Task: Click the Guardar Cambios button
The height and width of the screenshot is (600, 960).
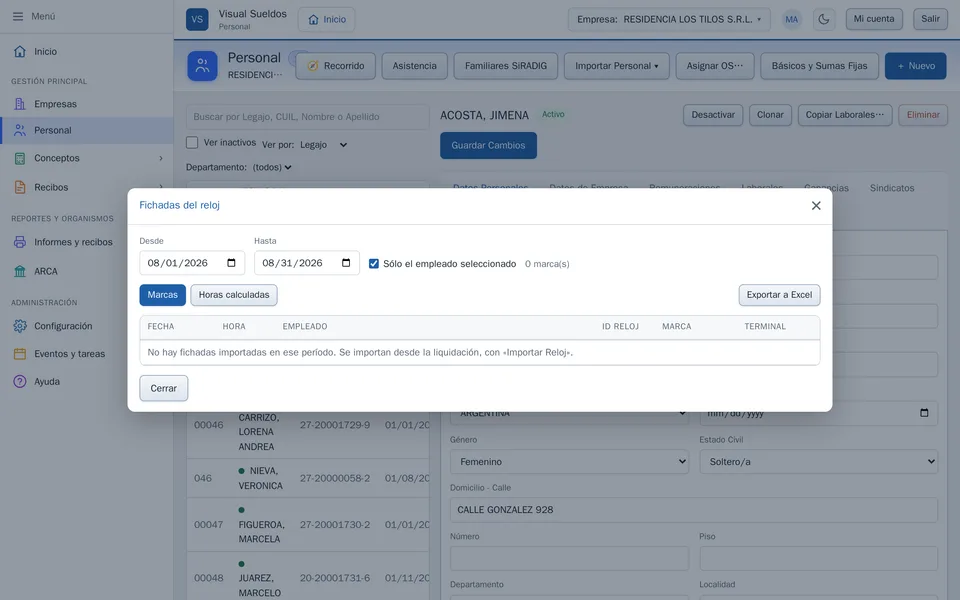Action: 489,146
